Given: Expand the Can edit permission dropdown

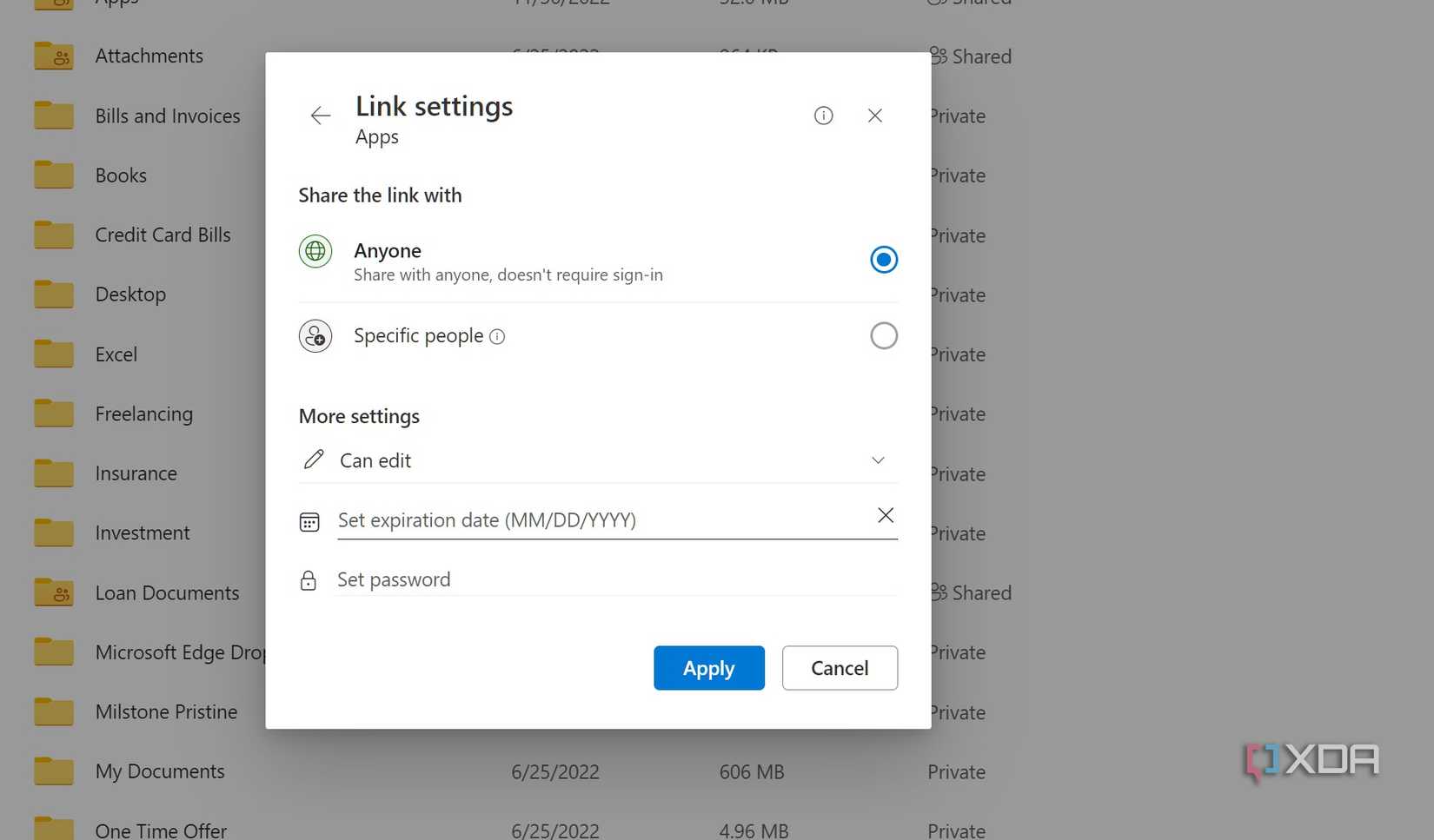Looking at the screenshot, I should click(878, 460).
